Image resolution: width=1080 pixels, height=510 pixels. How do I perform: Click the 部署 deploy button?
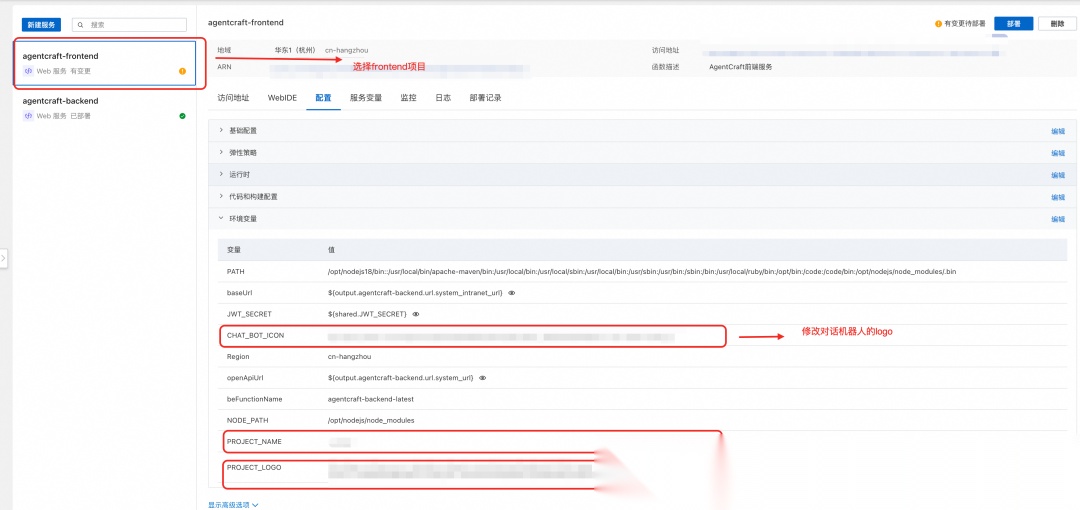click(1014, 23)
